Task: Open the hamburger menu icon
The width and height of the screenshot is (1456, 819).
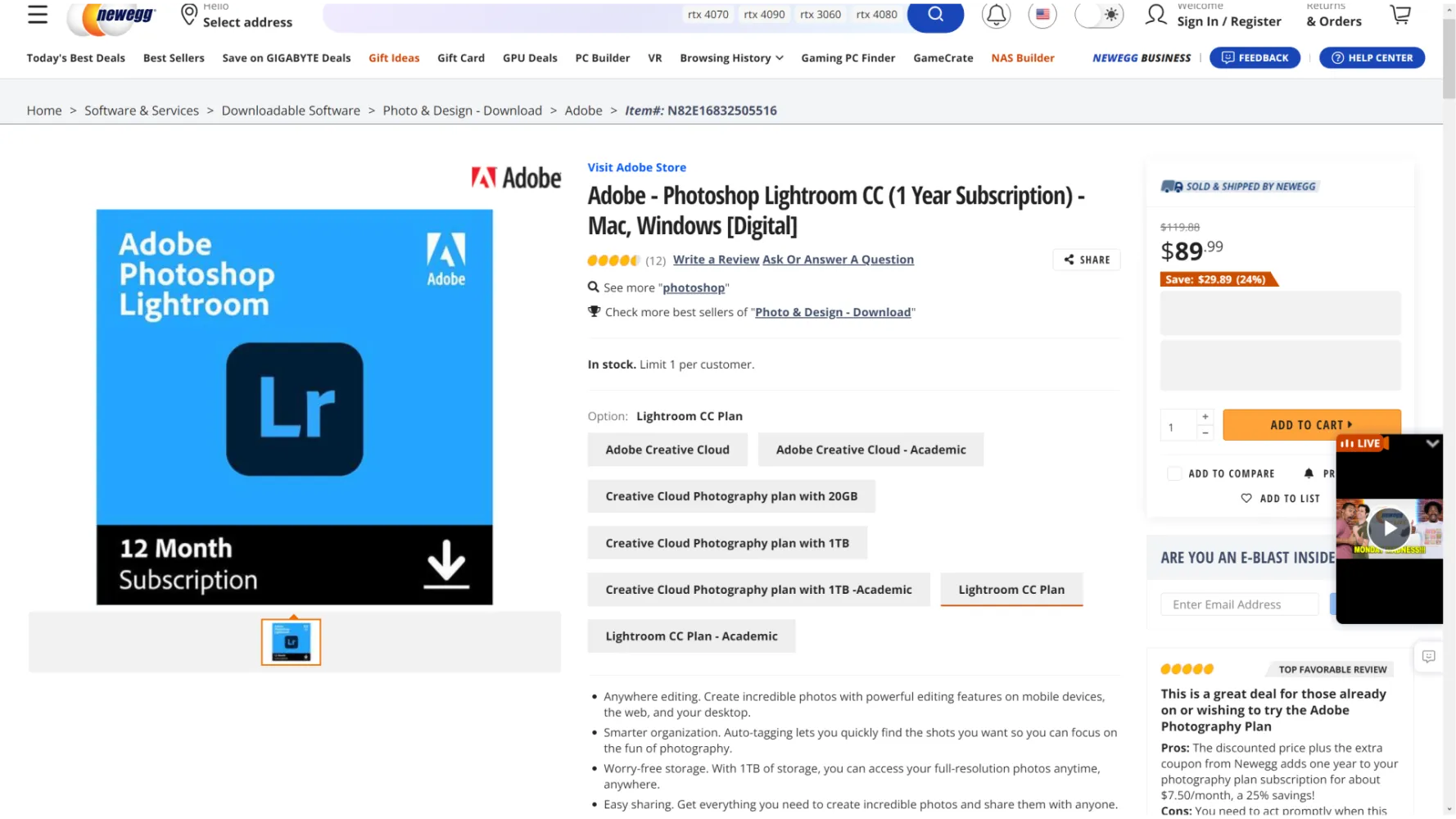Action: 38,14
